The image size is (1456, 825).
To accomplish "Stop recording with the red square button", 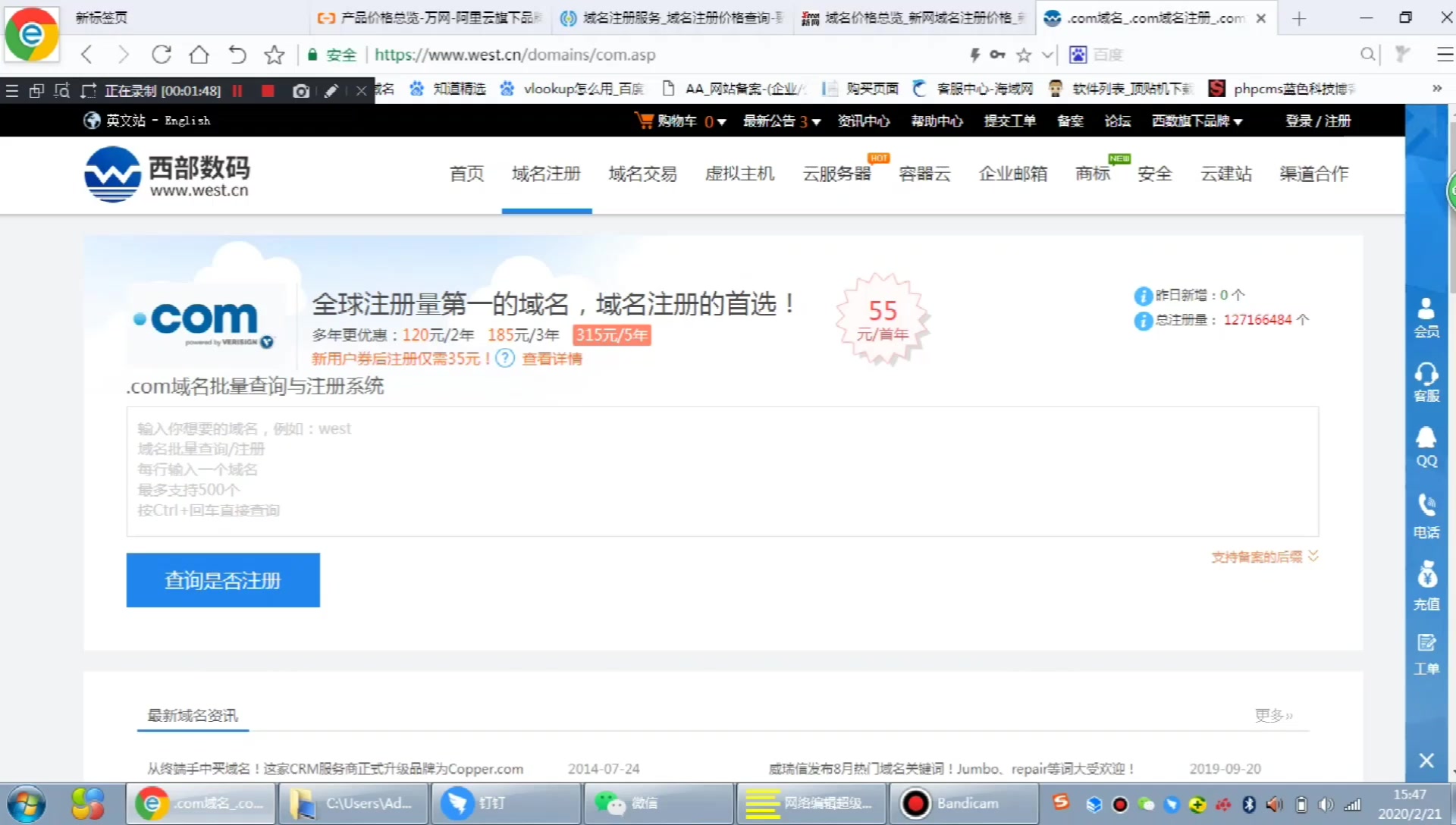I will [x=268, y=91].
